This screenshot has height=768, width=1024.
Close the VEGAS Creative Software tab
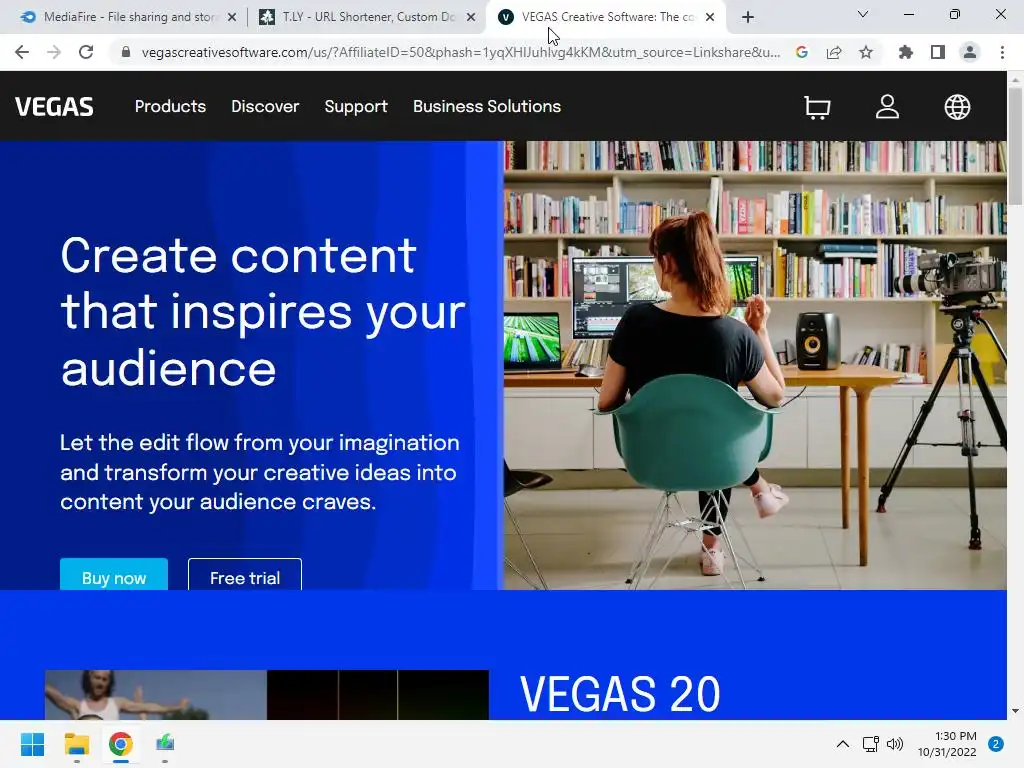coord(710,18)
